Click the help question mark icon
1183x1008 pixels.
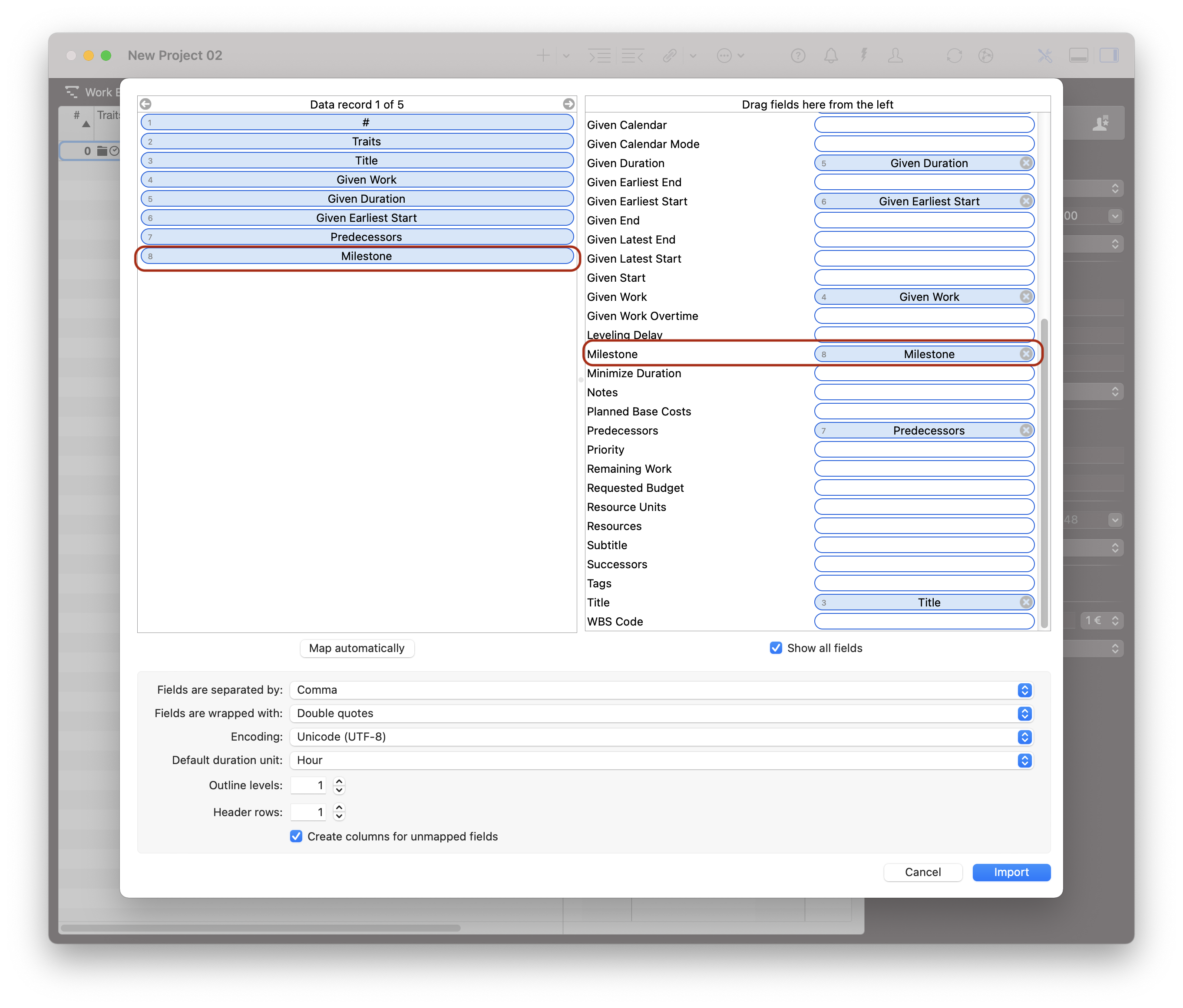(798, 56)
